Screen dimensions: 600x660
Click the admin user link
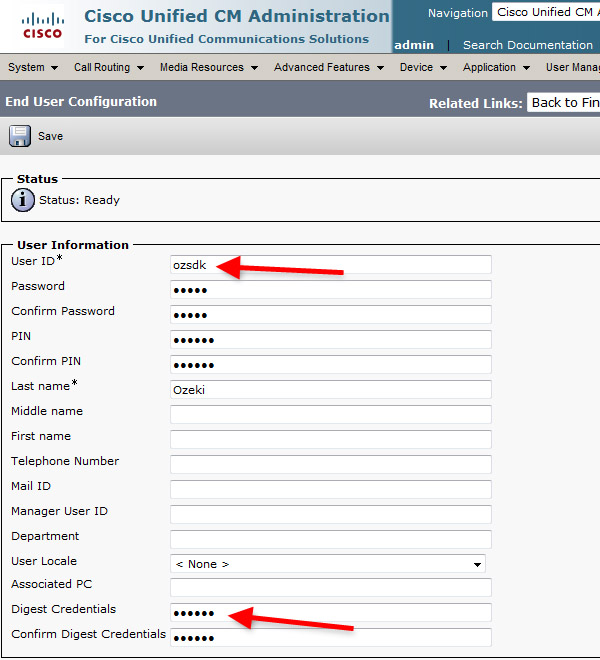pyautogui.click(x=414, y=45)
